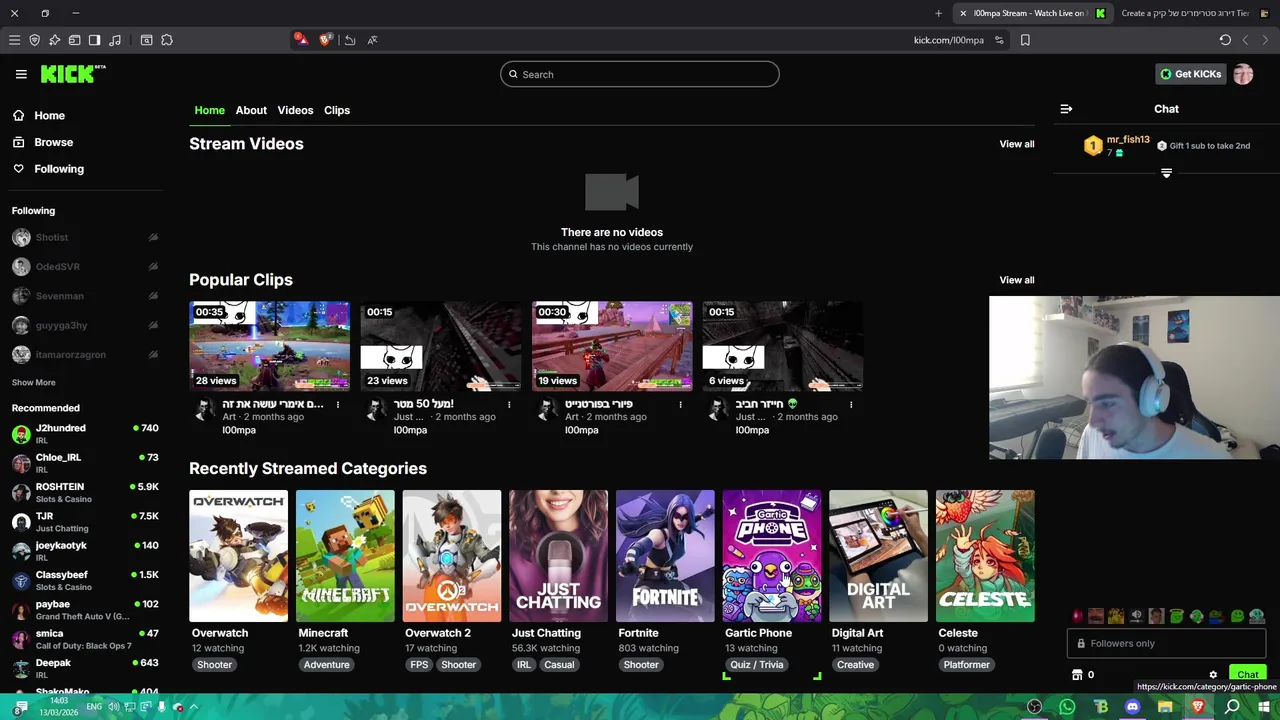This screenshot has width=1280, height=720.
Task: Open the chat shop icon
Action: (1077, 675)
